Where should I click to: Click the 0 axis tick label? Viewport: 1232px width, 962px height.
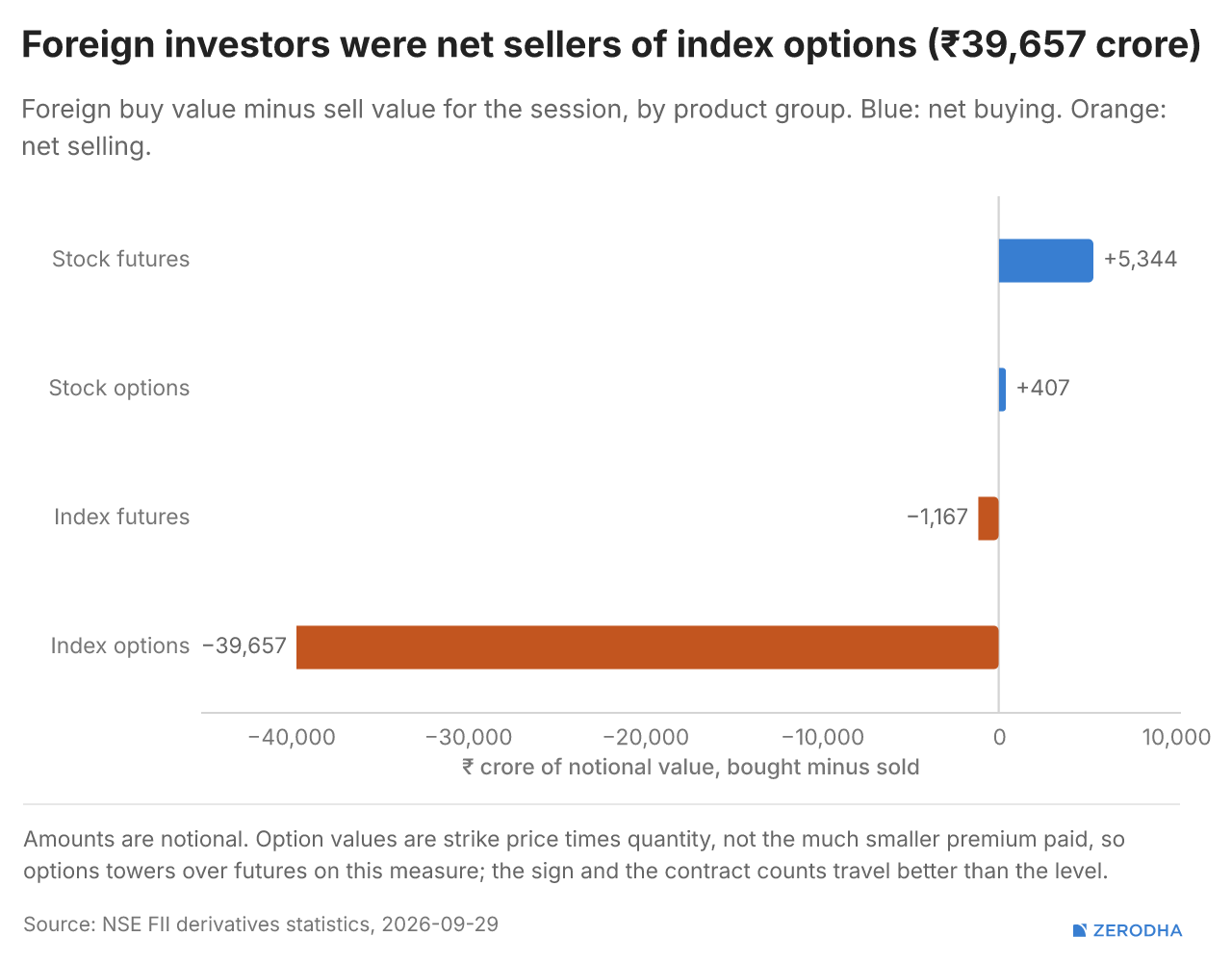coord(999,738)
